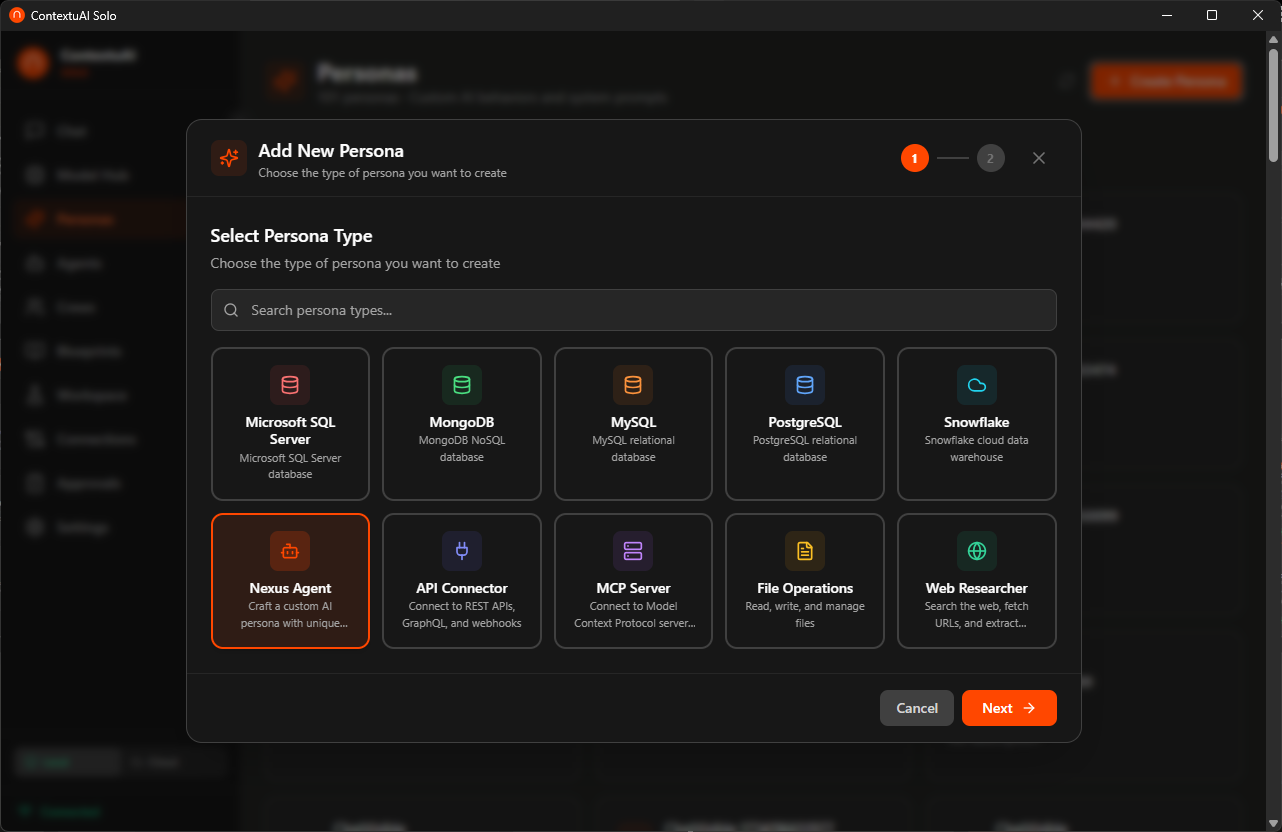
Task: Cancel the persona creation dialog
Action: [x=916, y=707]
